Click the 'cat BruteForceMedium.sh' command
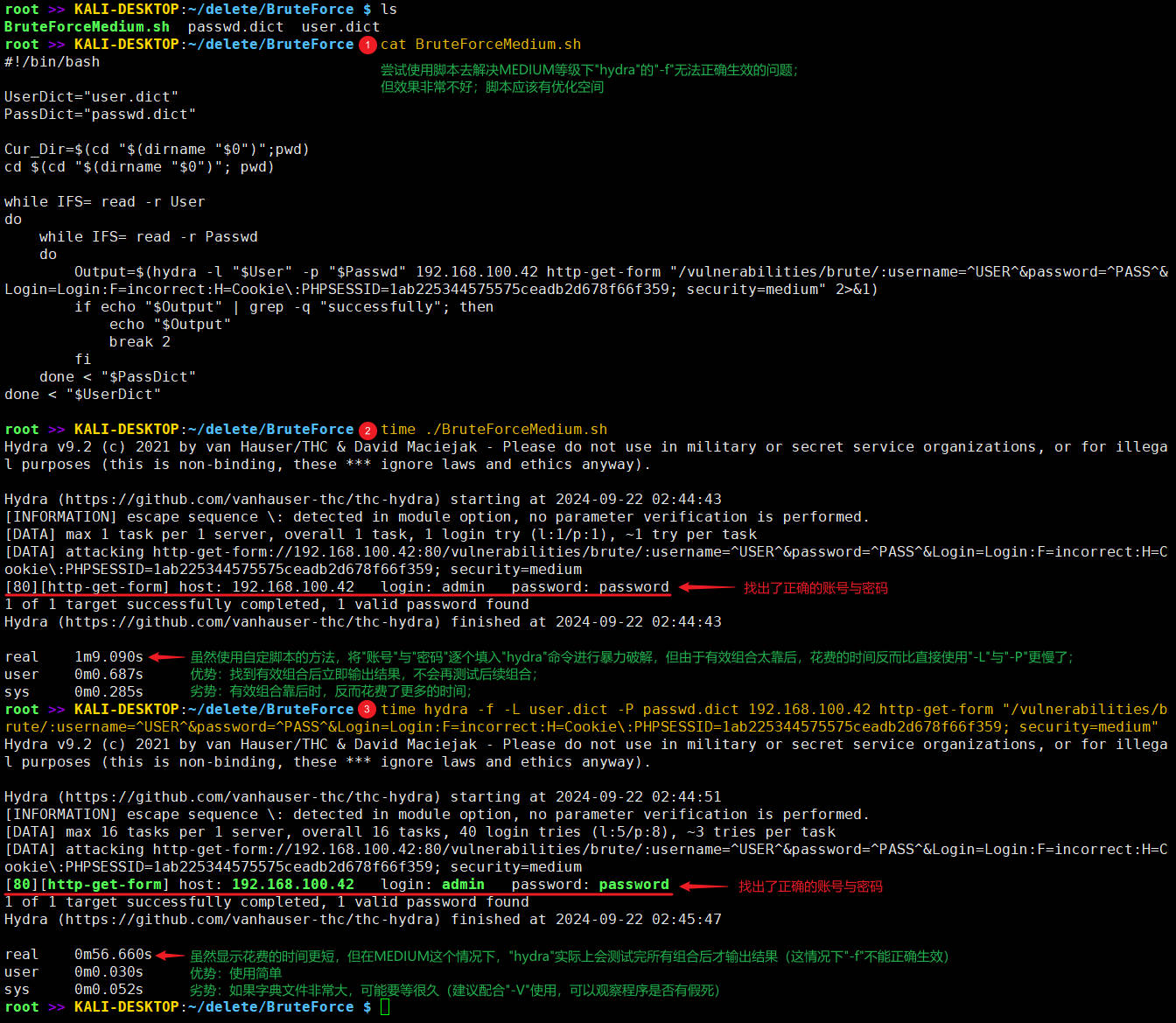Image resolution: width=1176 pixels, height=1023 pixels. (481, 44)
